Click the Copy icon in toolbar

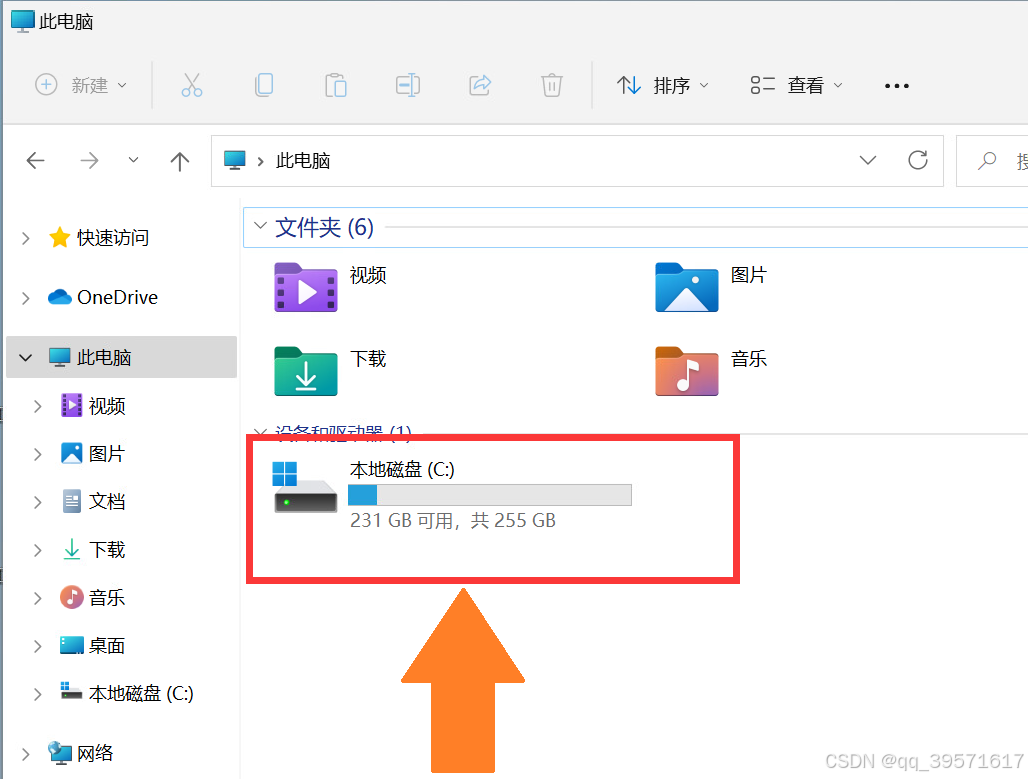point(264,85)
